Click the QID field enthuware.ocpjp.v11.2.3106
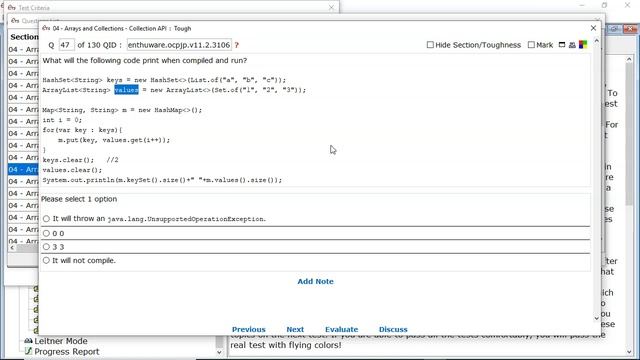Screen dimensions: 640x360 pyautogui.click(x=179, y=45)
